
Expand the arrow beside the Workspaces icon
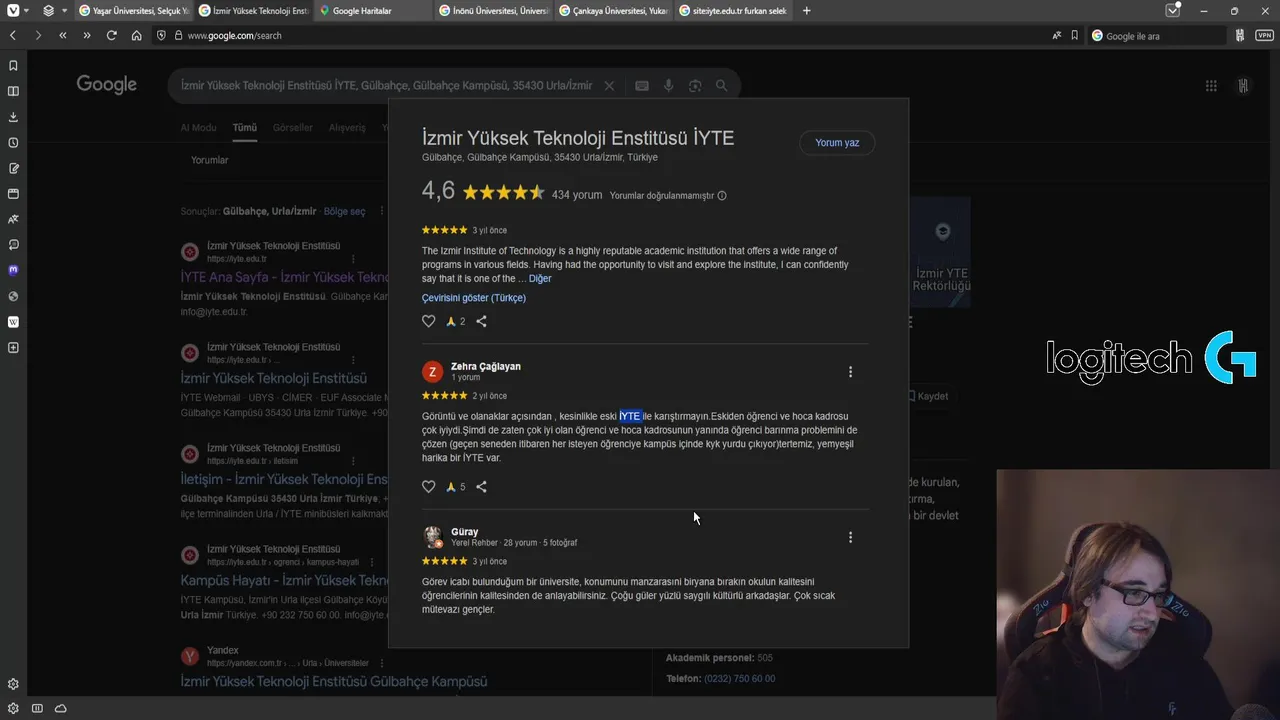64,11
